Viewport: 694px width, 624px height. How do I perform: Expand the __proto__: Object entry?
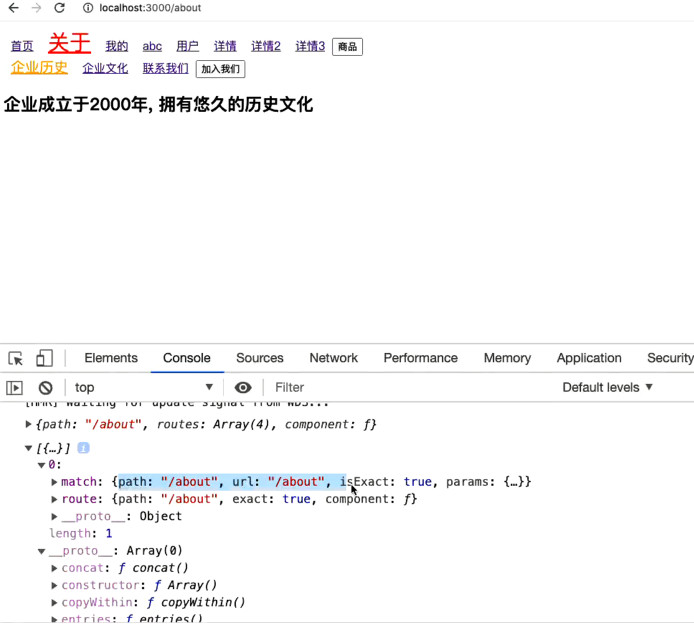click(54, 516)
